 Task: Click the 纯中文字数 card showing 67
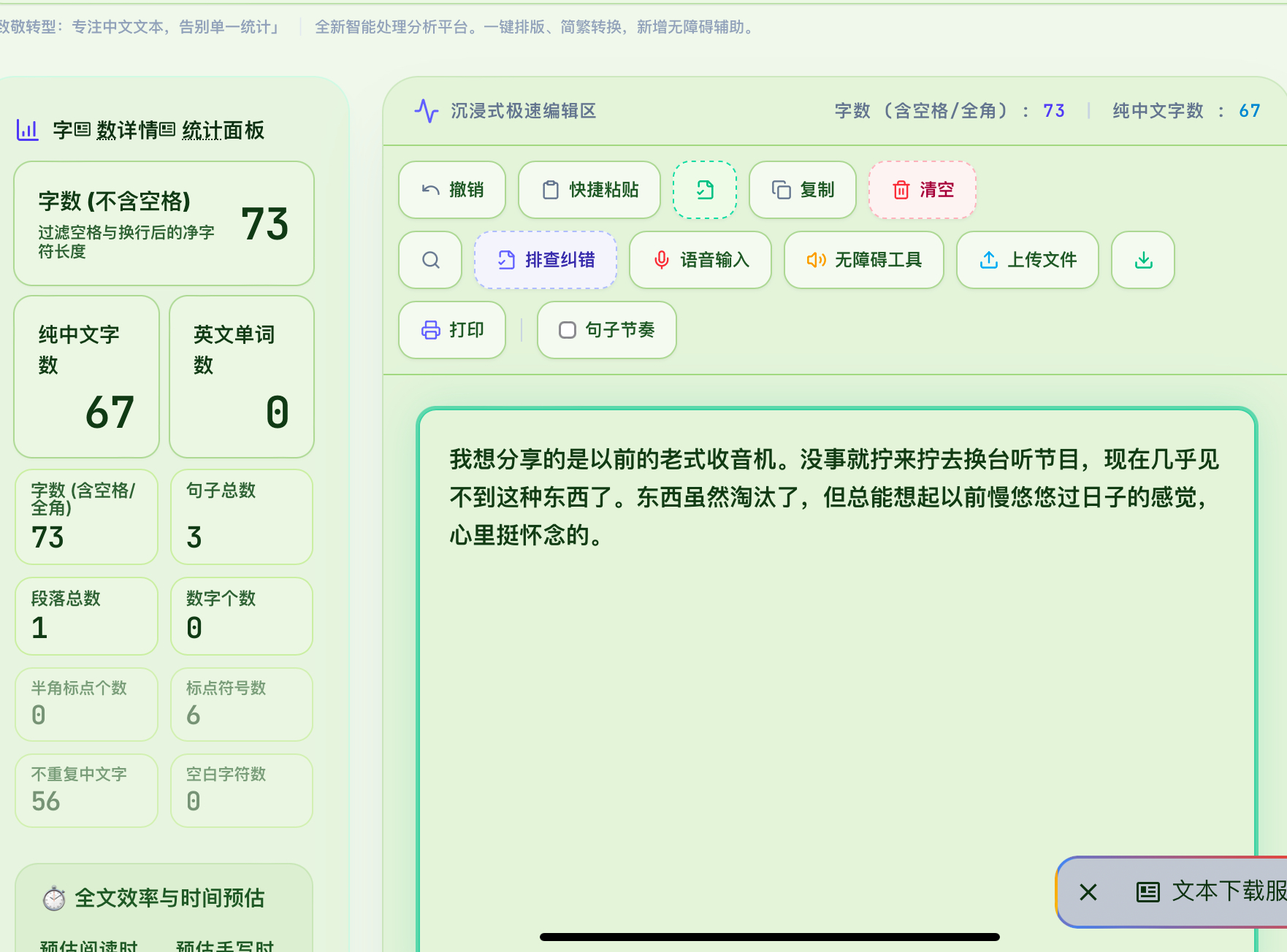point(86,377)
